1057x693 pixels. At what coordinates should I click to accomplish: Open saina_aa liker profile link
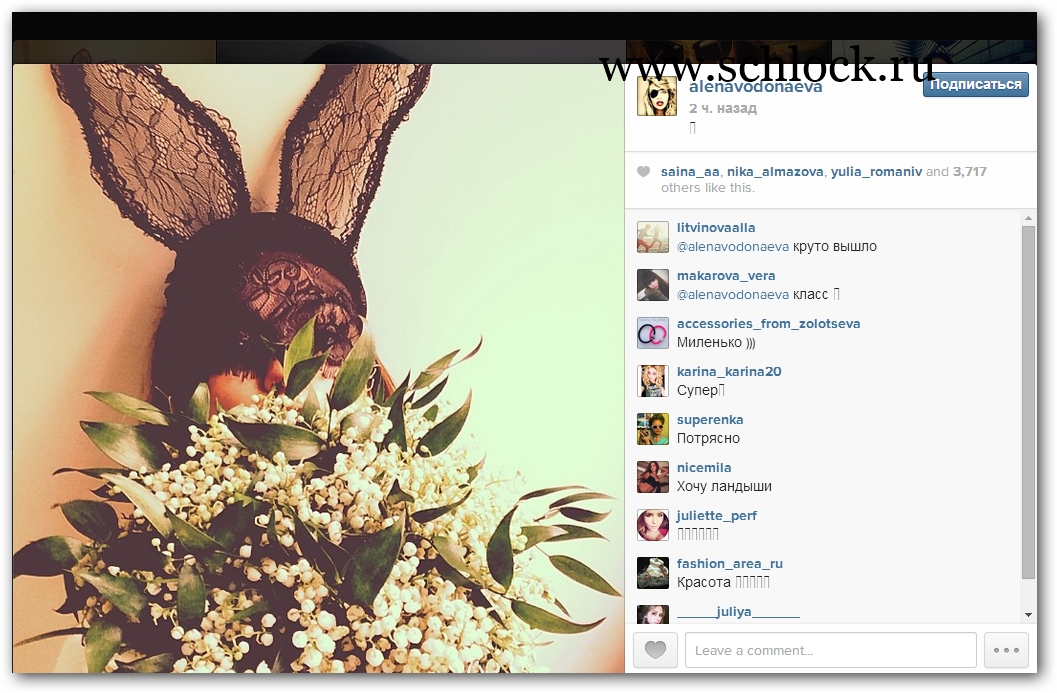pos(690,172)
